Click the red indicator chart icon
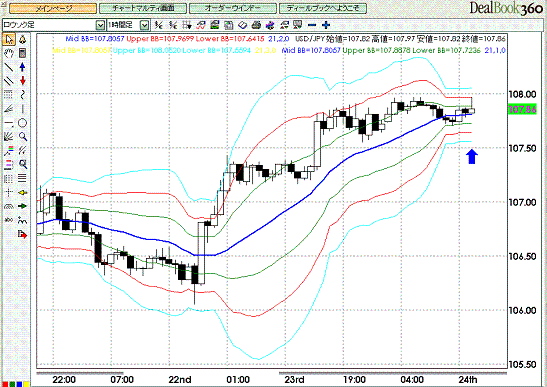Viewport: 547px width, 387px height. [201, 25]
